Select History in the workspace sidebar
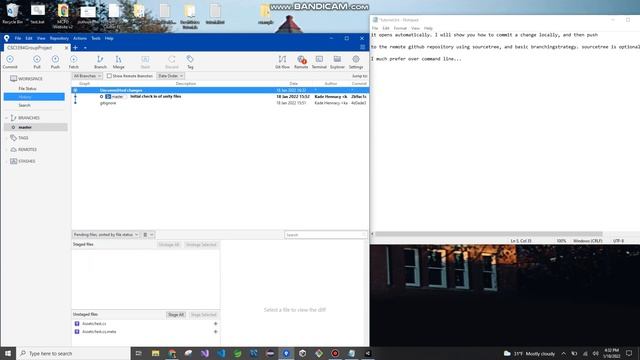The image size is (640, 360). [34, 97]
